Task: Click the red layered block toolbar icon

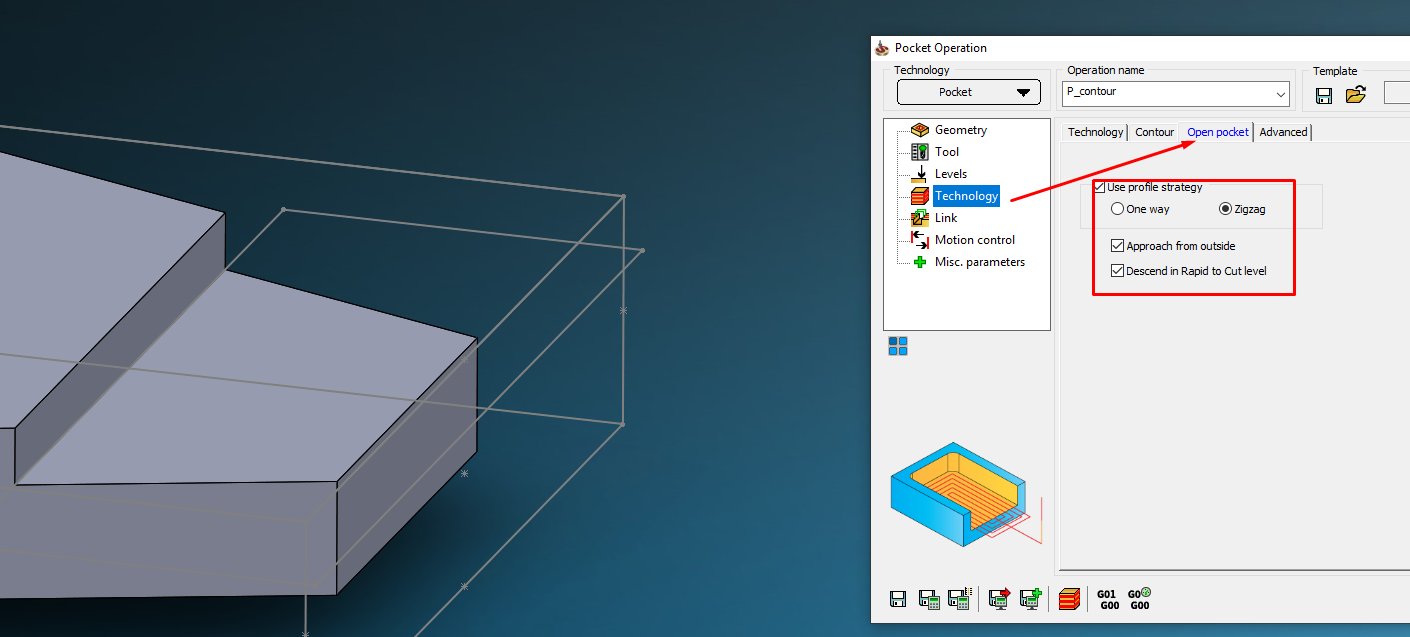Action: point(1069,599)
